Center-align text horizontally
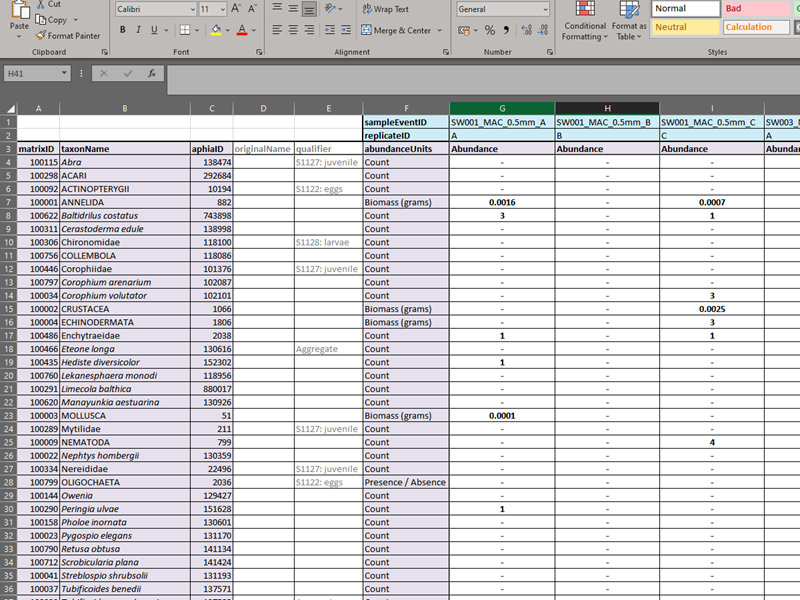Screen dimensions: 800x600 [293, 30]
